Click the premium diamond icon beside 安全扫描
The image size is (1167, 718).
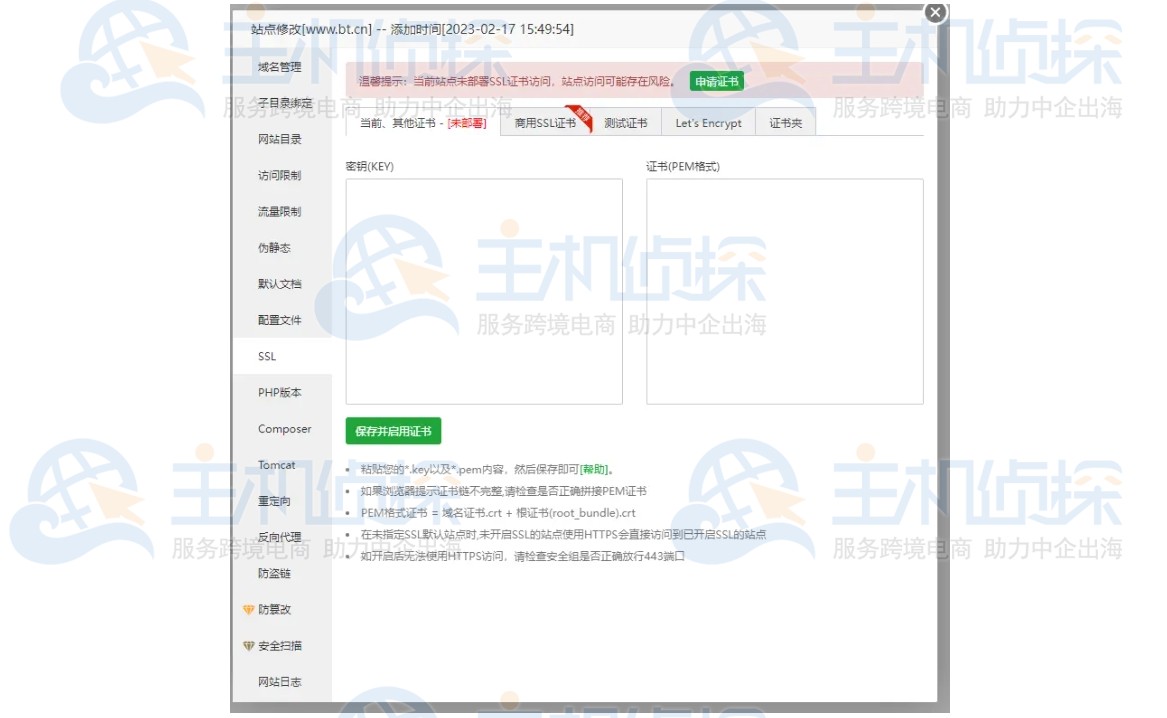coord(247,645)
